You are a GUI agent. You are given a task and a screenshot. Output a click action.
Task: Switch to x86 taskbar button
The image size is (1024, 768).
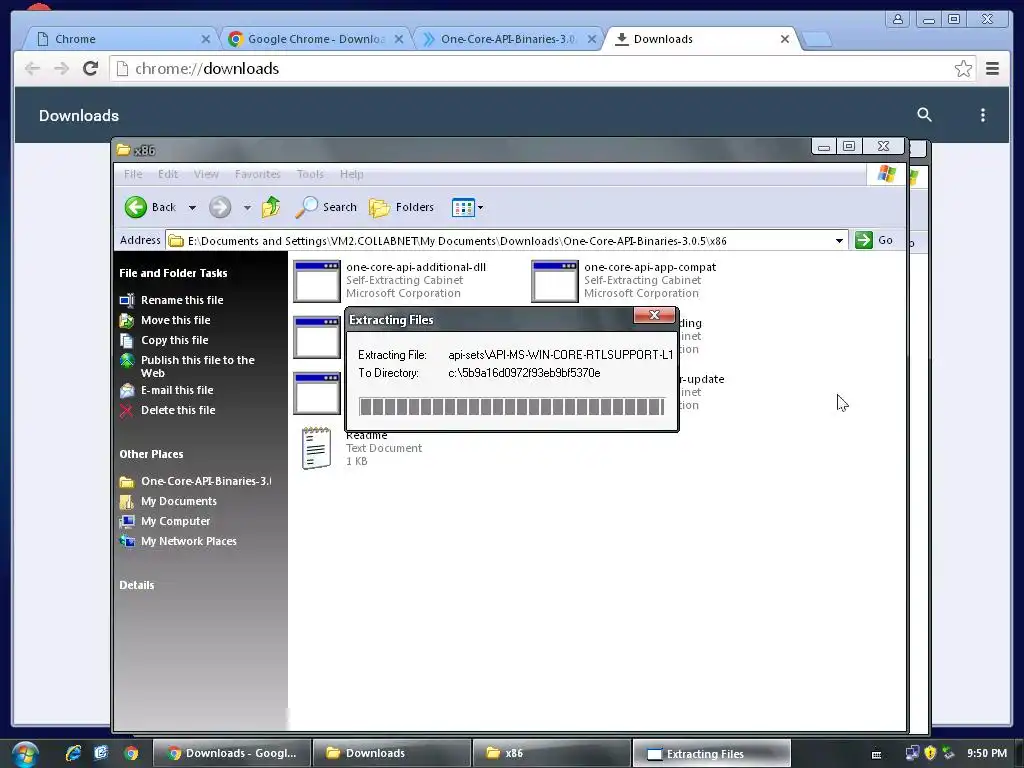pyautogui.click(x=551, y=753)
